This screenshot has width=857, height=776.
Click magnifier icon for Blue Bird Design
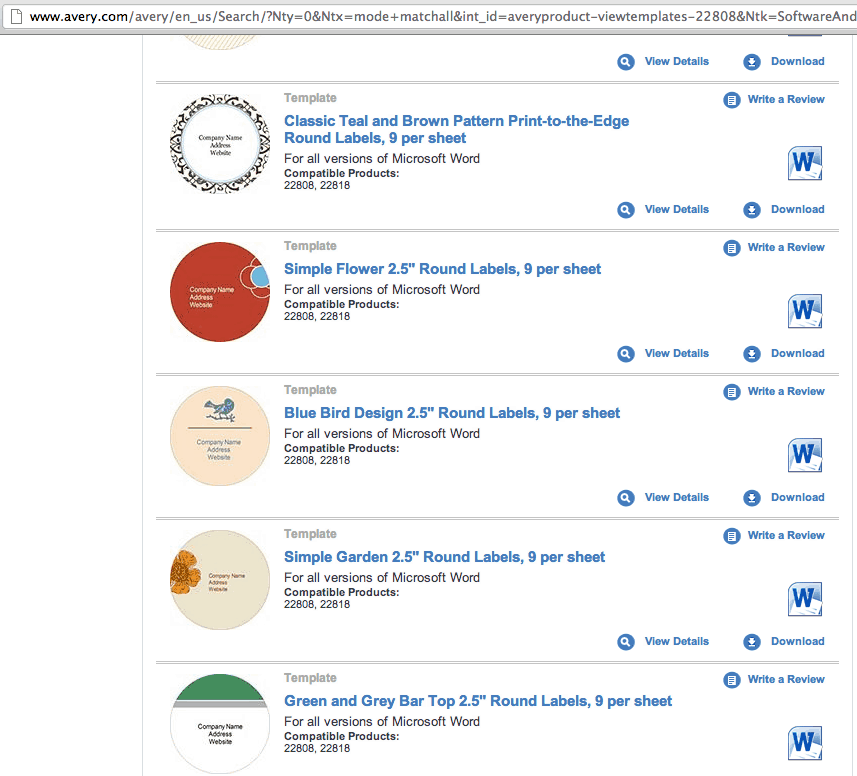(626, 498)
